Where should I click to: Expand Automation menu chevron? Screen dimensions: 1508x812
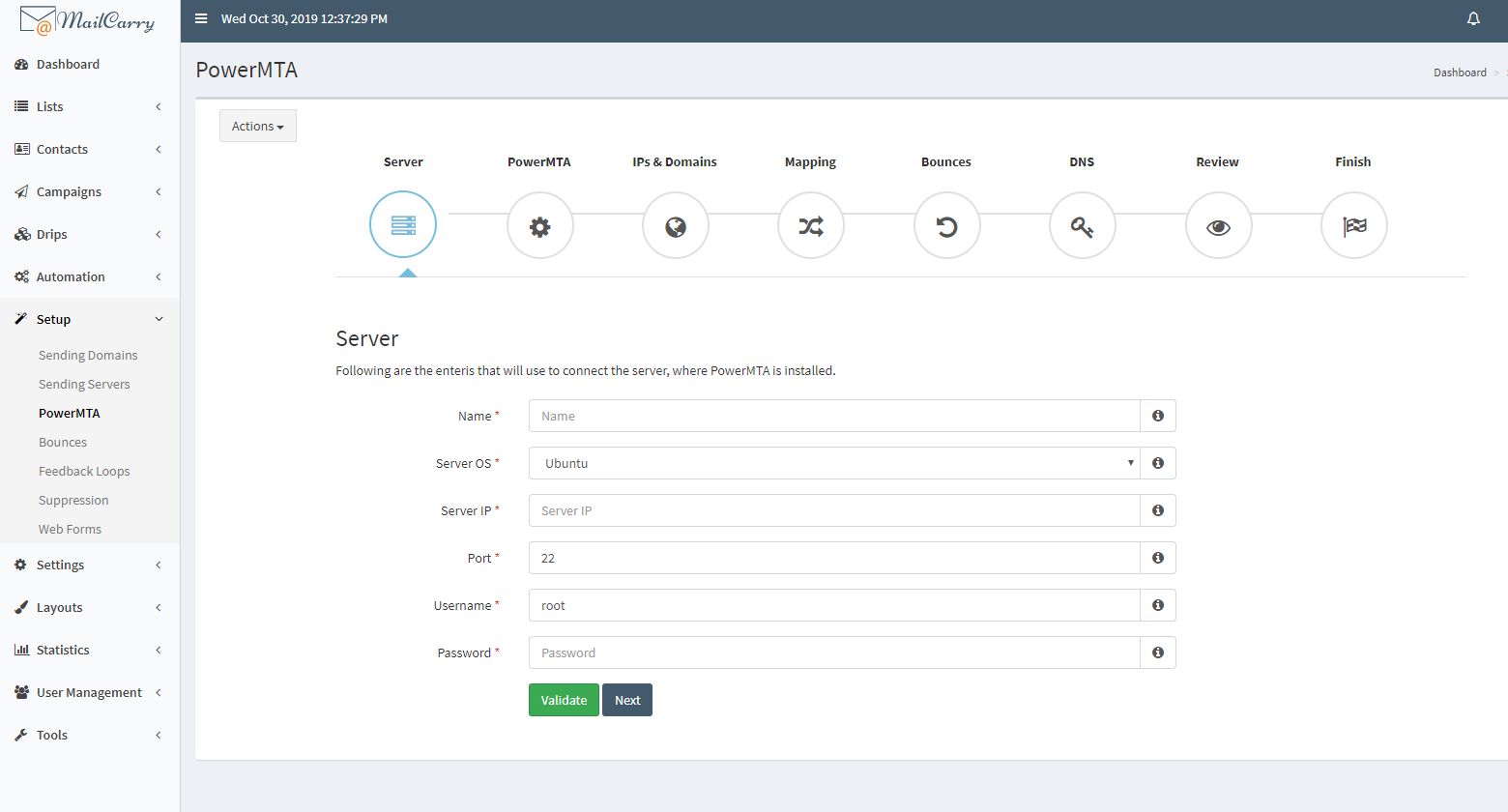point(159,276)
